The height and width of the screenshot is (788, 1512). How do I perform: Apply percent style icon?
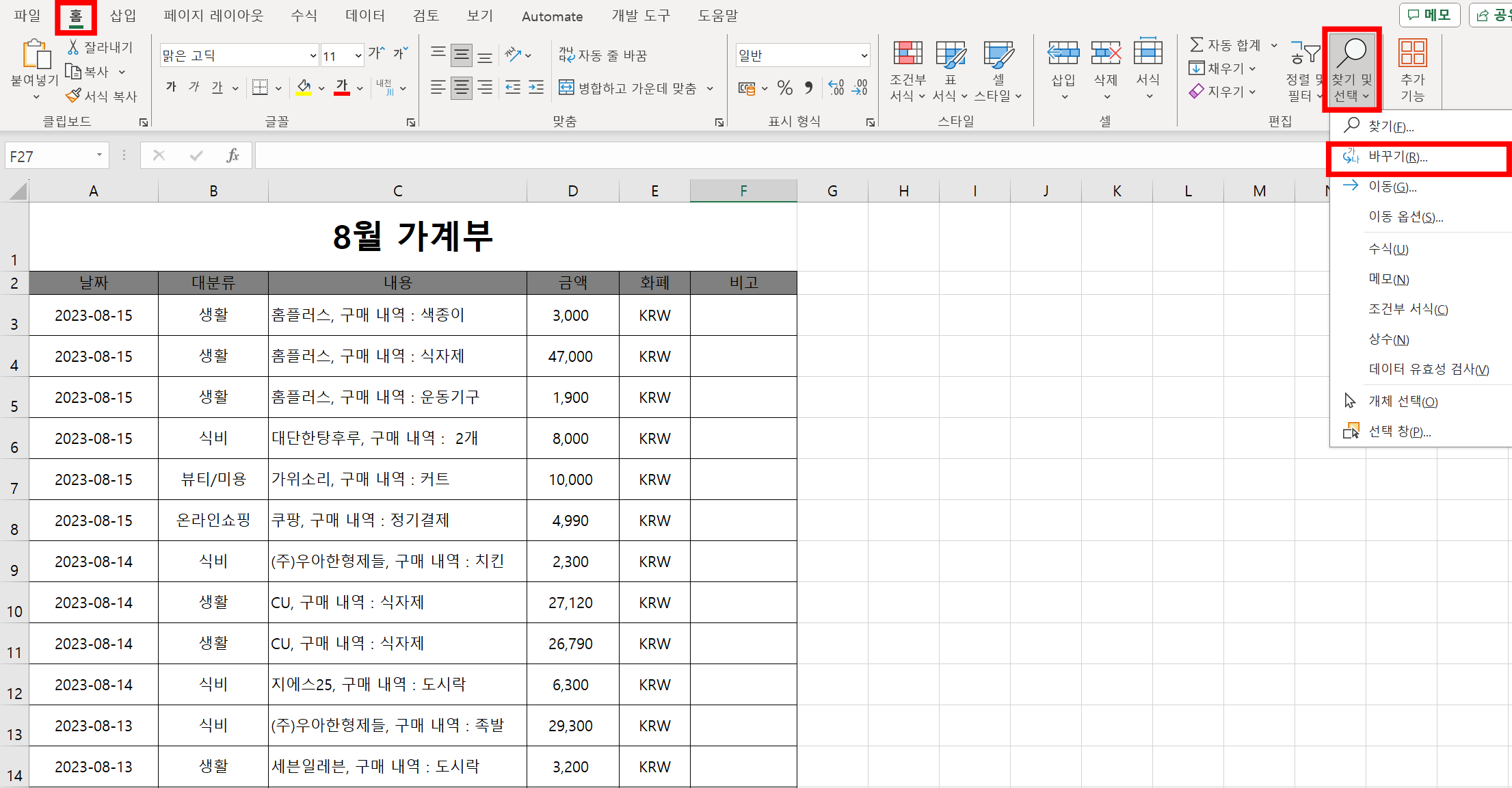point(785,88)
